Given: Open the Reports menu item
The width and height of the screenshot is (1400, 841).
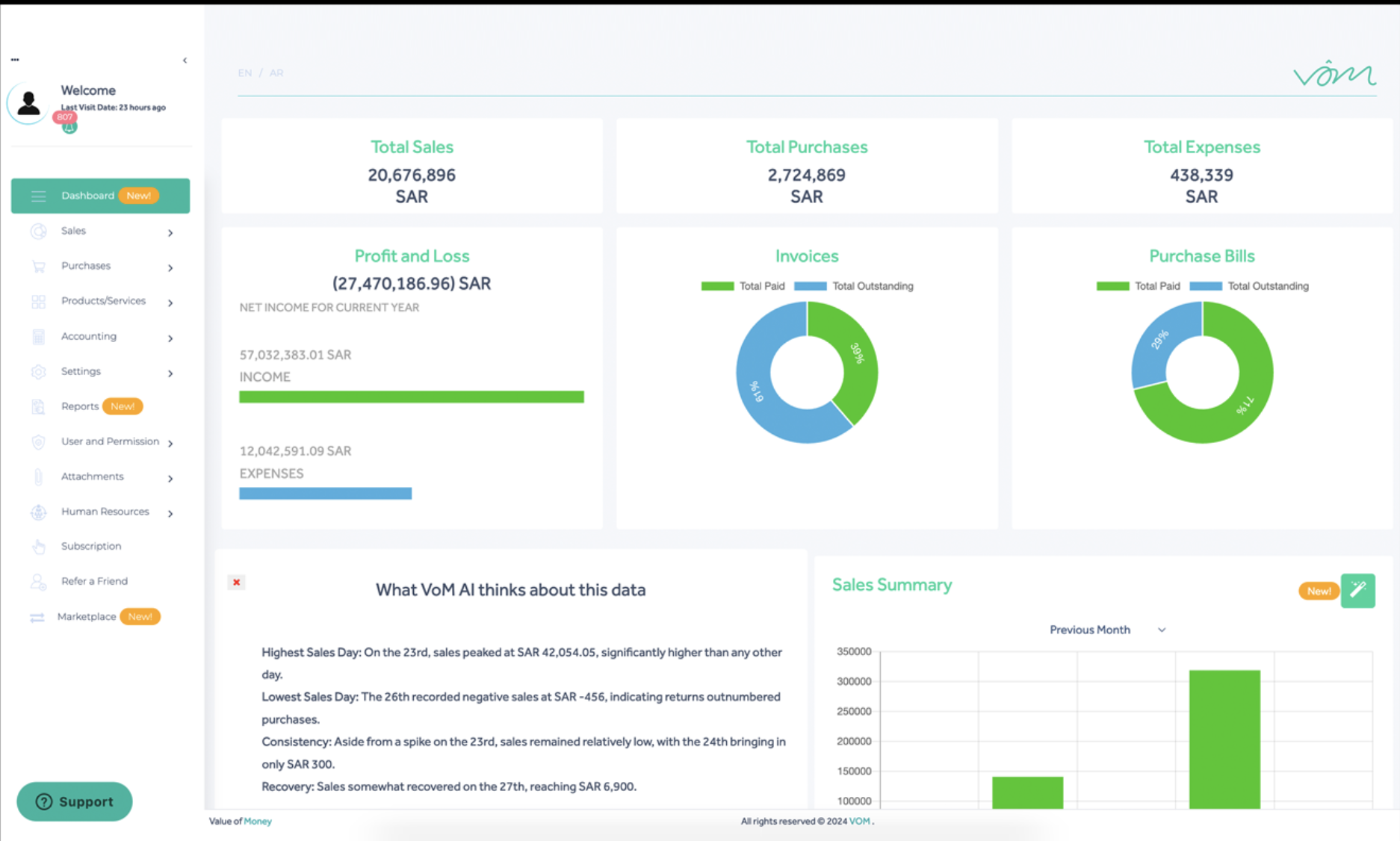Looking at the screenshot, I should [80, 406].
